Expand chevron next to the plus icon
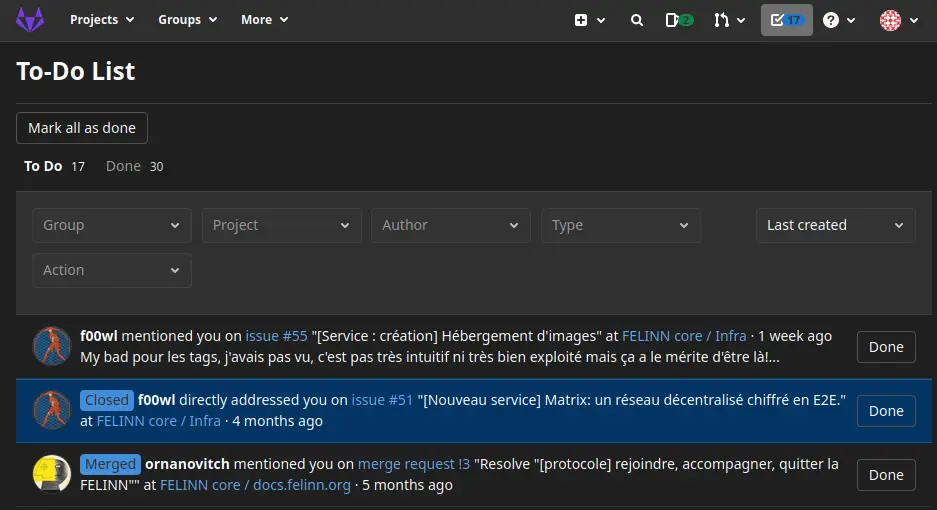 (x=601, y=20)
